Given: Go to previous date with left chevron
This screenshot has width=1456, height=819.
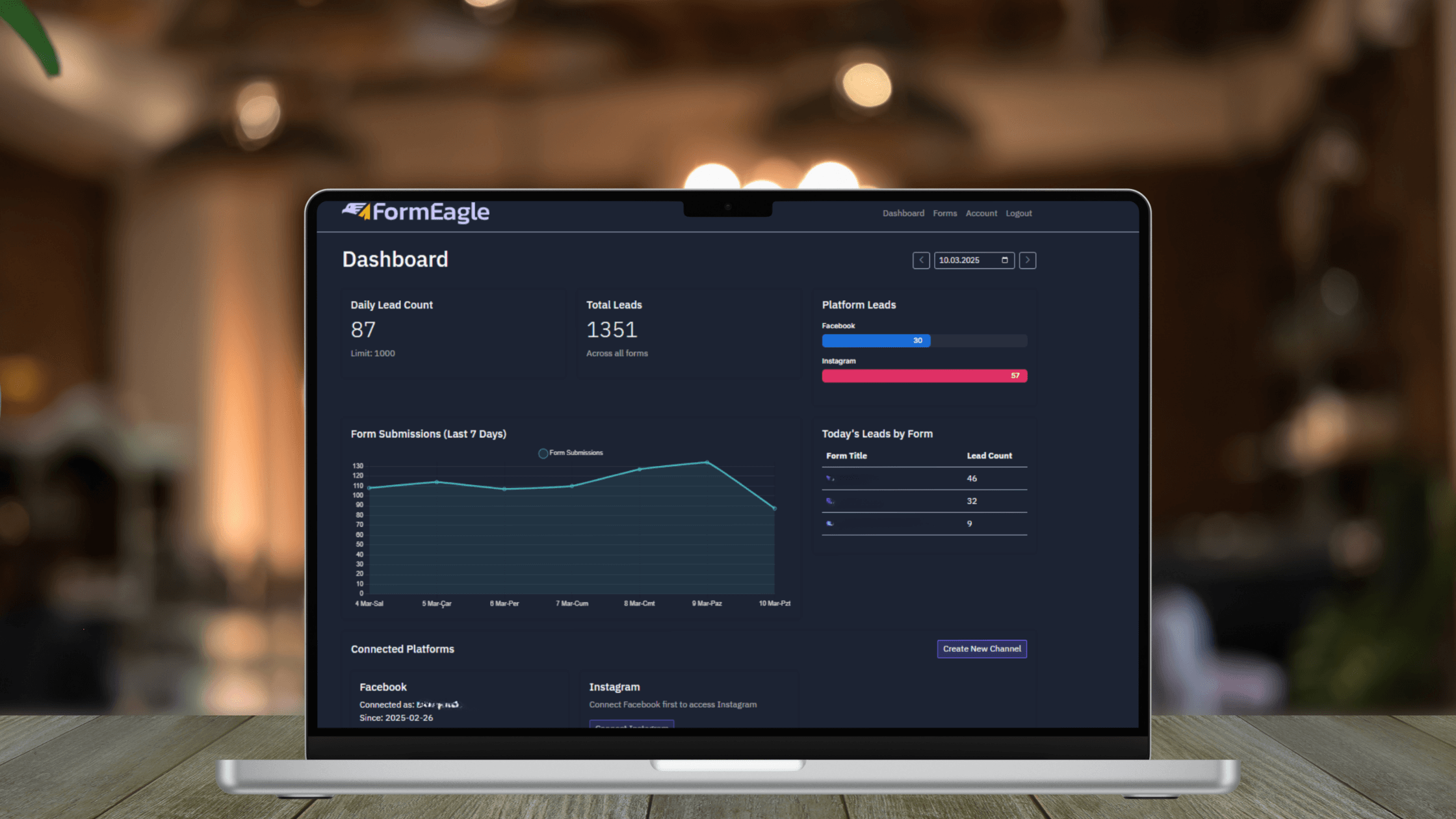Looking at the screenshot, I should pos(920,260).
